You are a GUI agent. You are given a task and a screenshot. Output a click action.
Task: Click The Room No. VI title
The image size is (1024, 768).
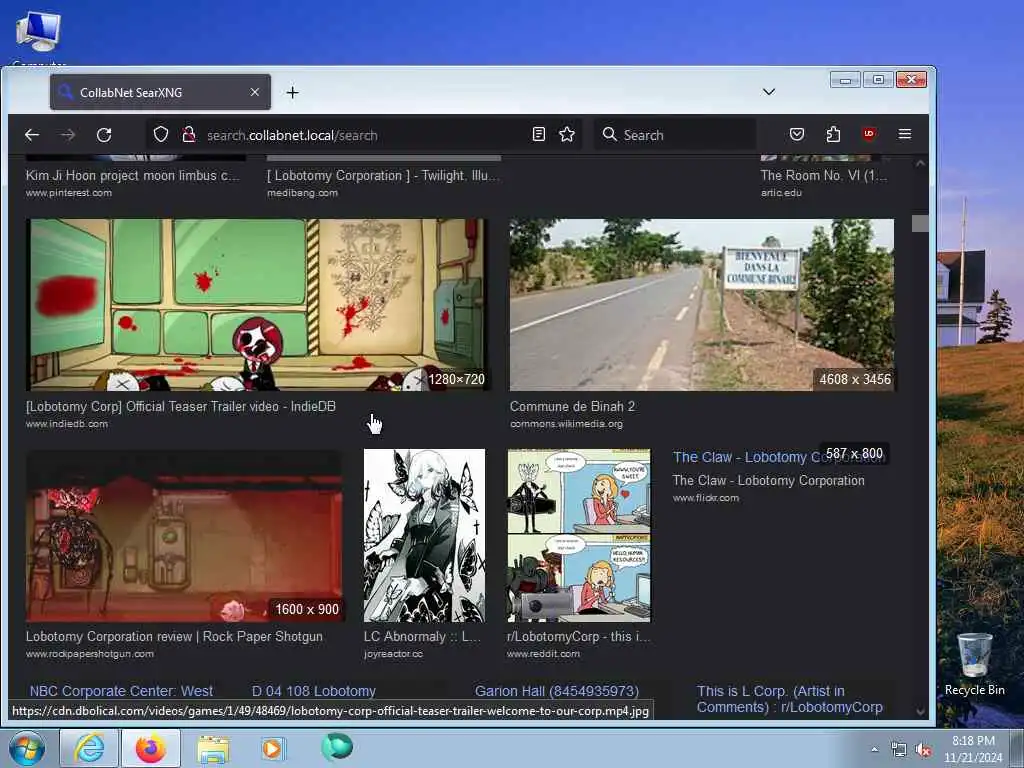coord(824,175)
